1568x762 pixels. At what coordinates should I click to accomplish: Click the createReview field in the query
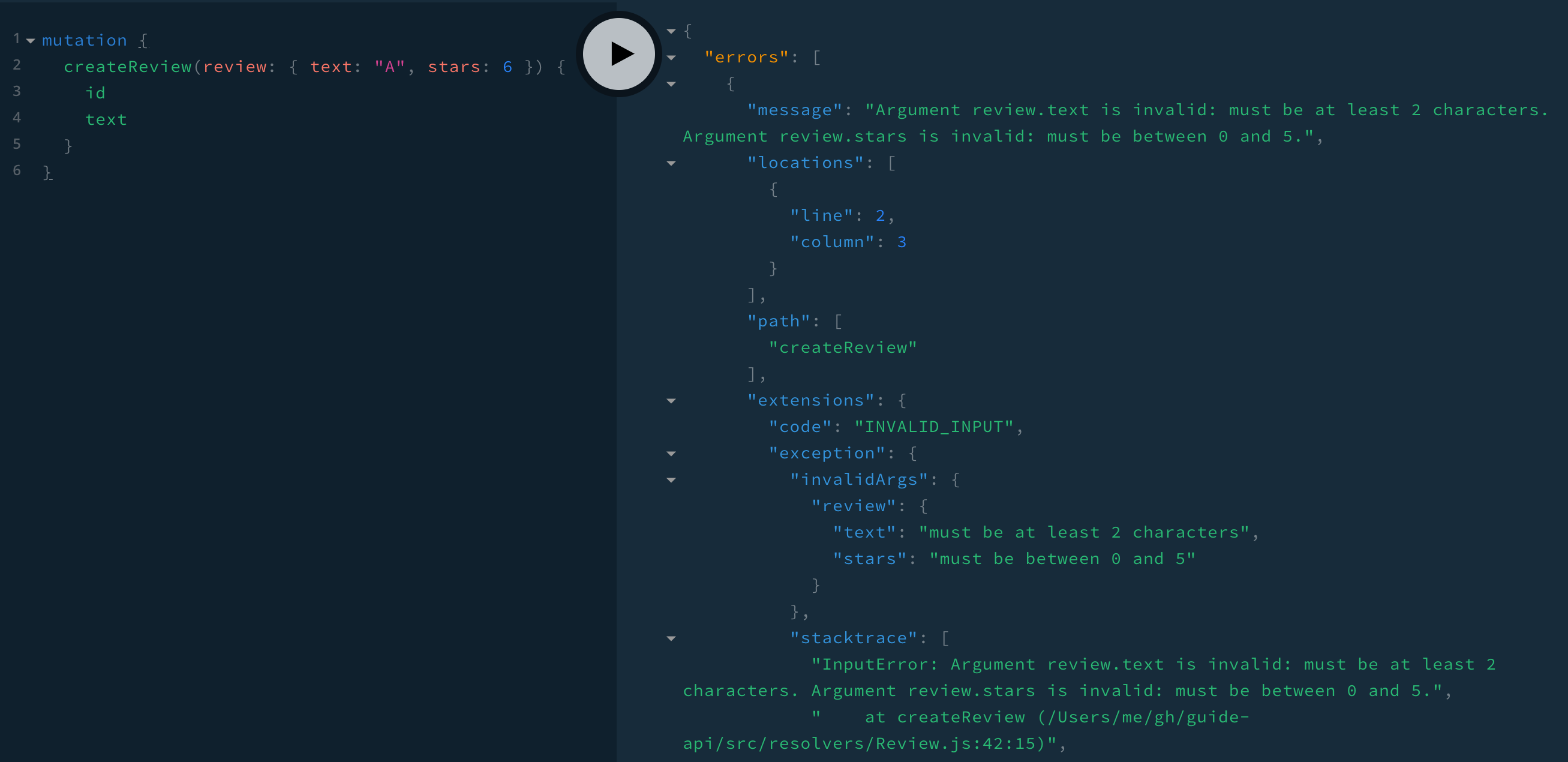(128, 67)
